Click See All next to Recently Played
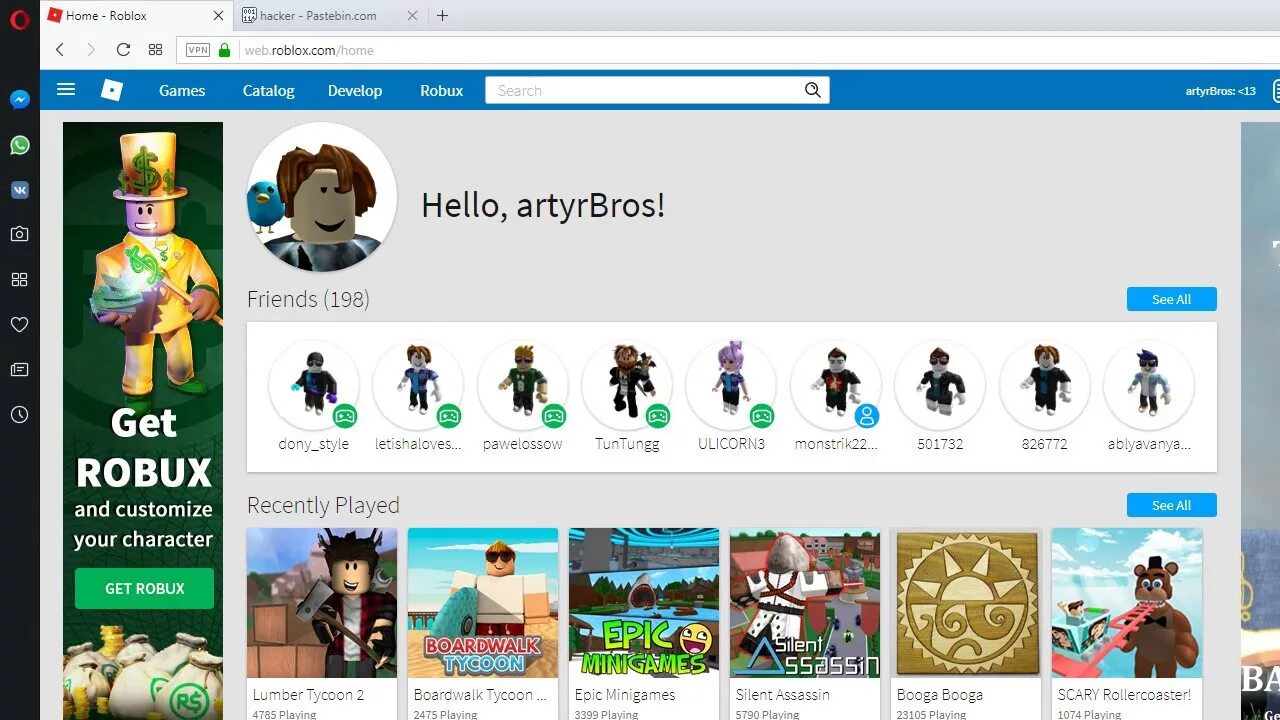Image resolution: width=1280 pixels, height=720 pixels. (x=1171, y=505)
